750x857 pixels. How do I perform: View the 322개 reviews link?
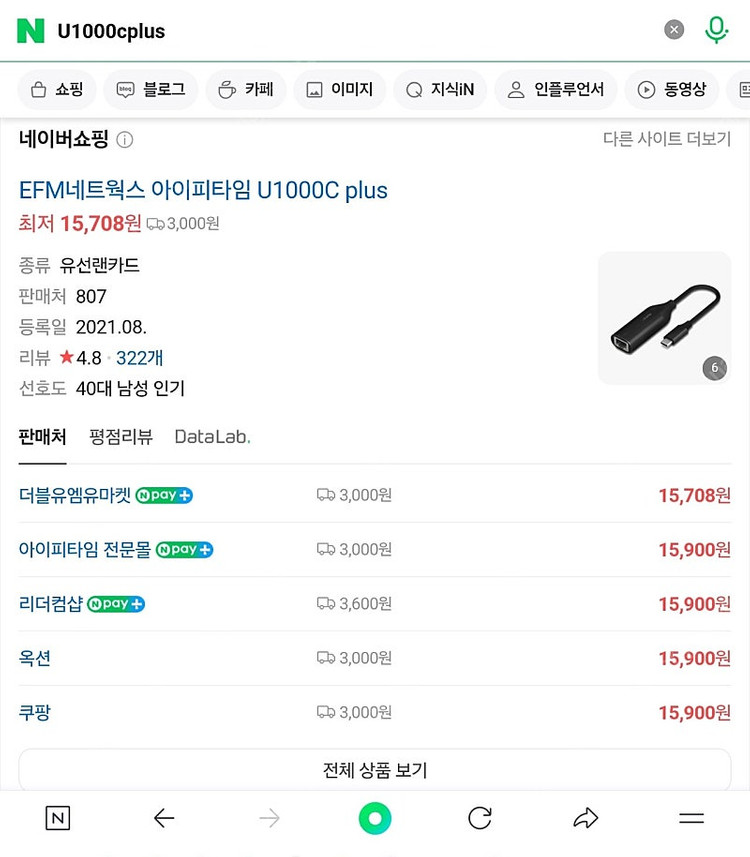point(139,358)
